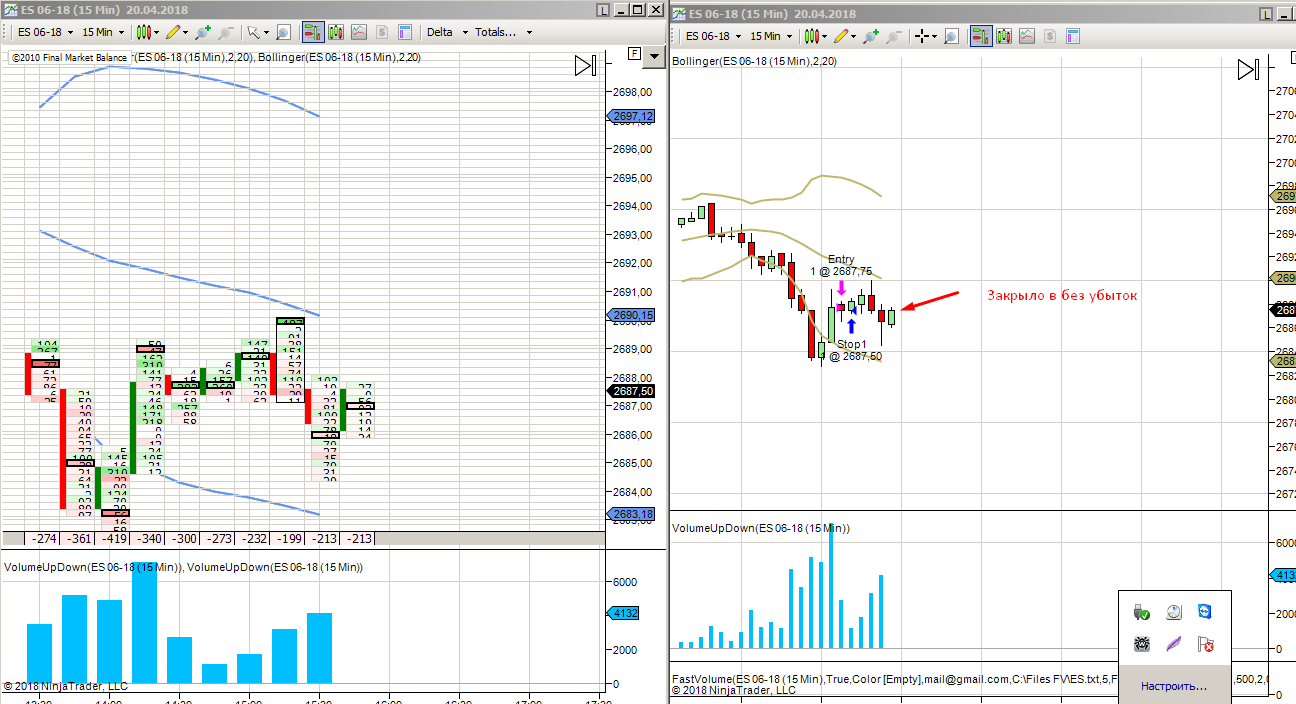Viewport: 1296px width, 704px height.
Task: Click 2687,50 current price marker on left axis
Action: click(x=631, y=391)
